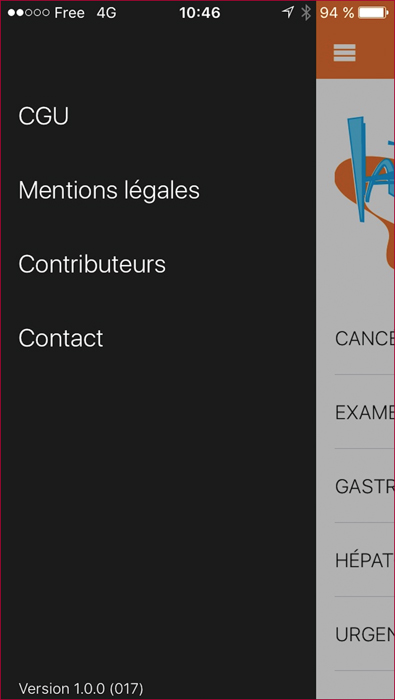This screenshot has height=700, width=395.
Task: Select Contributeurs in side menu
Action: tap(92, 264)
